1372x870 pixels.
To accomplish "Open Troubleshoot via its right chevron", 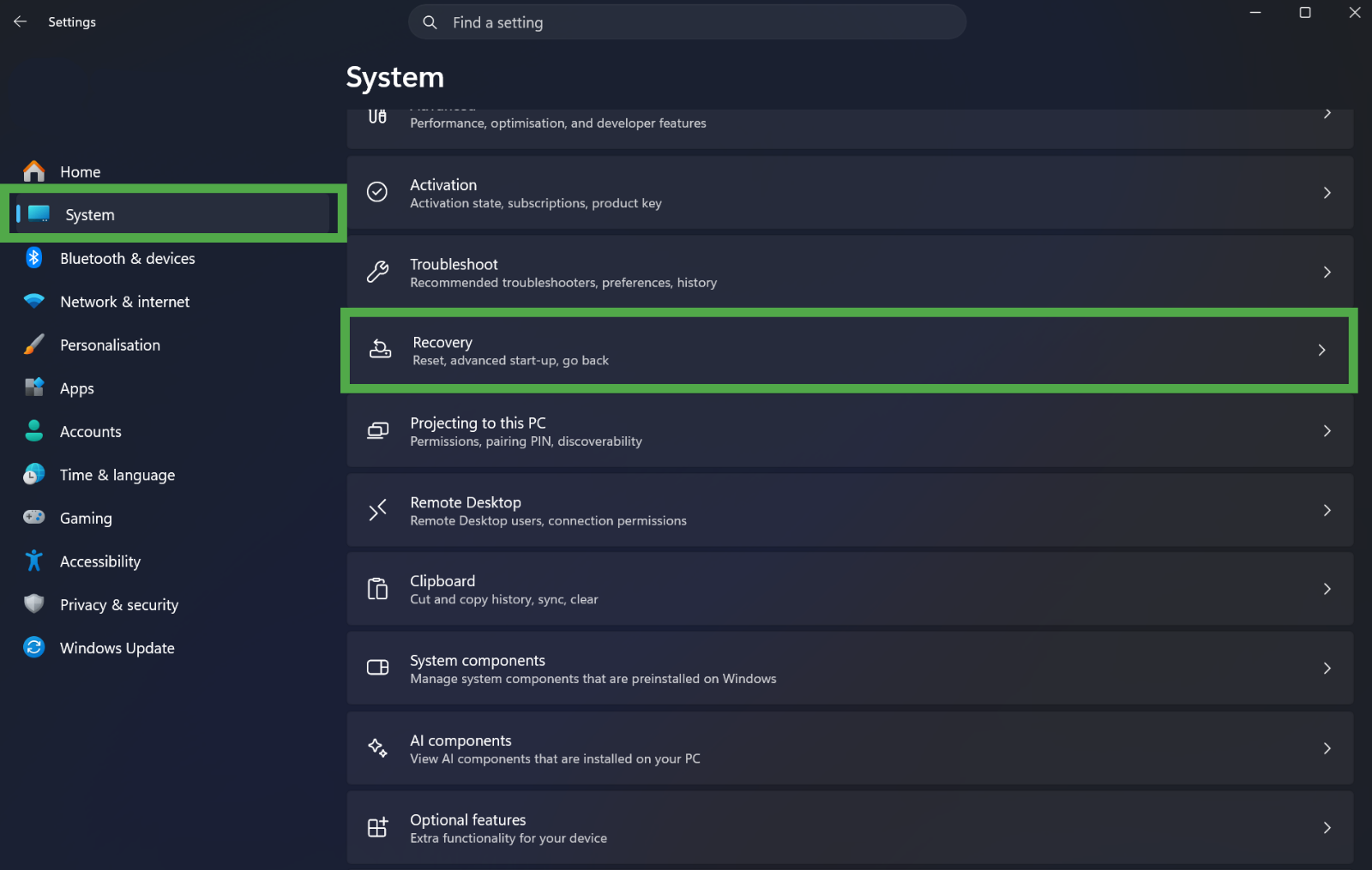I will pyautogui.click(x=1327, y=273).
